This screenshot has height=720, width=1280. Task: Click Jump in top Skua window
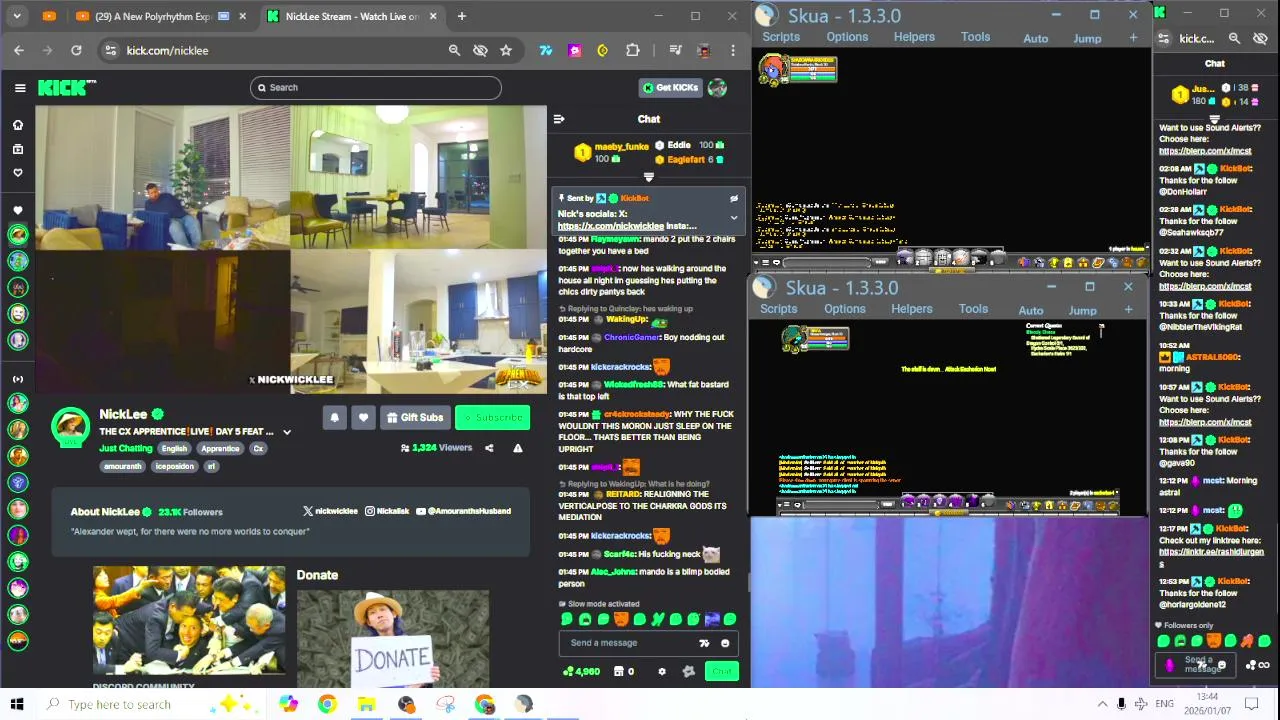[x=1087, y=38]
